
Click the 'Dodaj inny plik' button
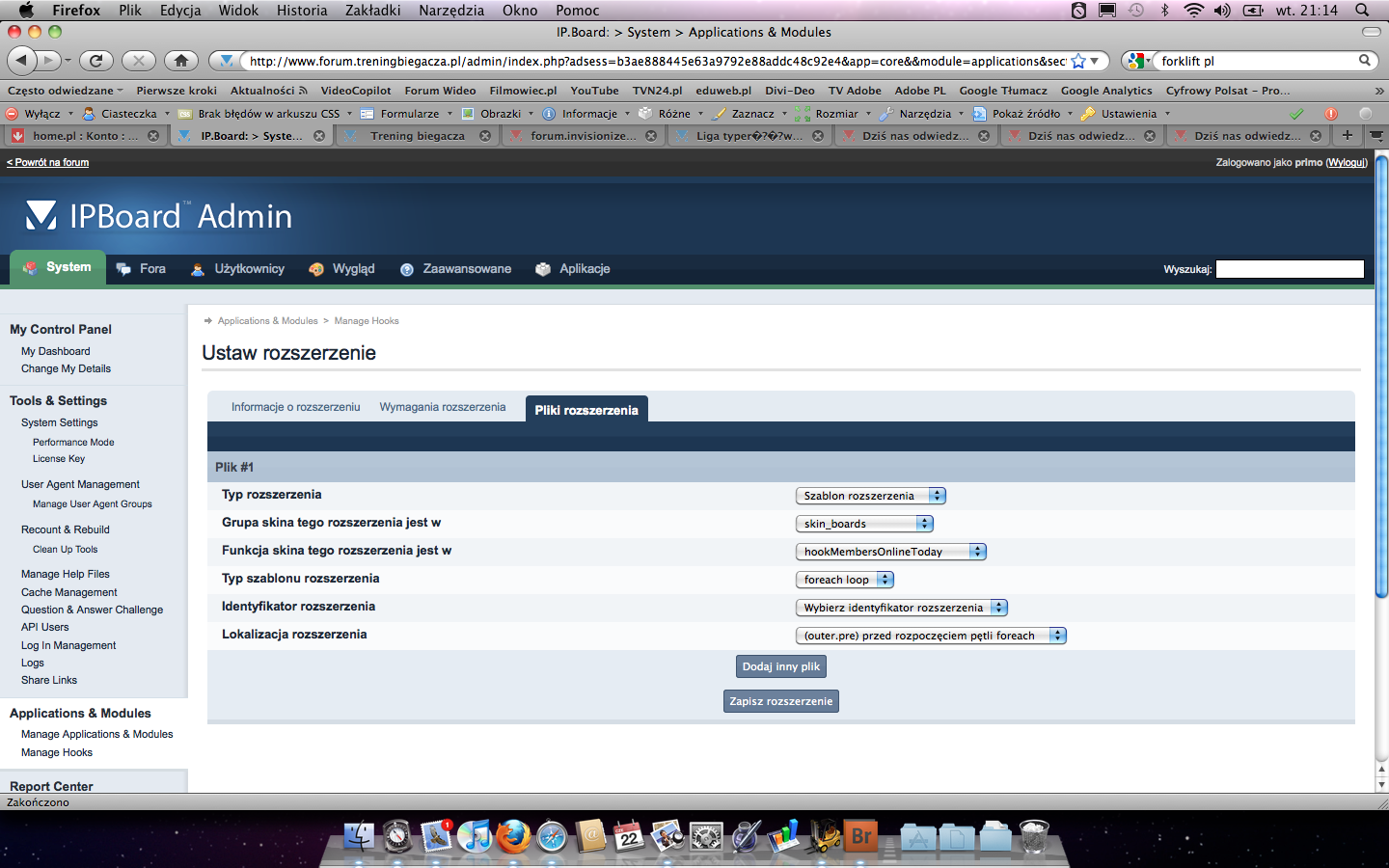pos(780,666)
